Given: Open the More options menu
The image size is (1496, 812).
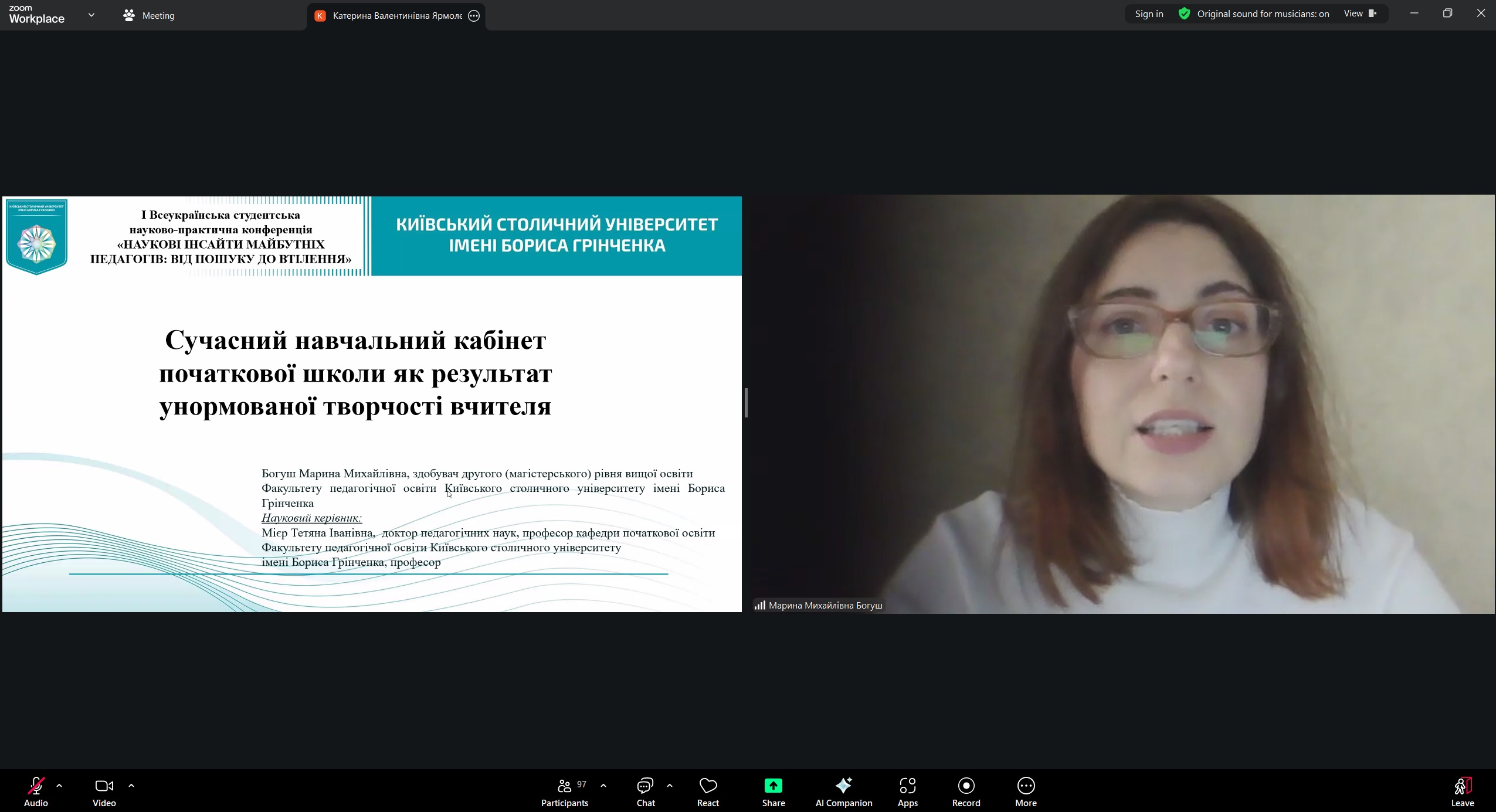Looking at the screenshot, I should coord(1026,791).
